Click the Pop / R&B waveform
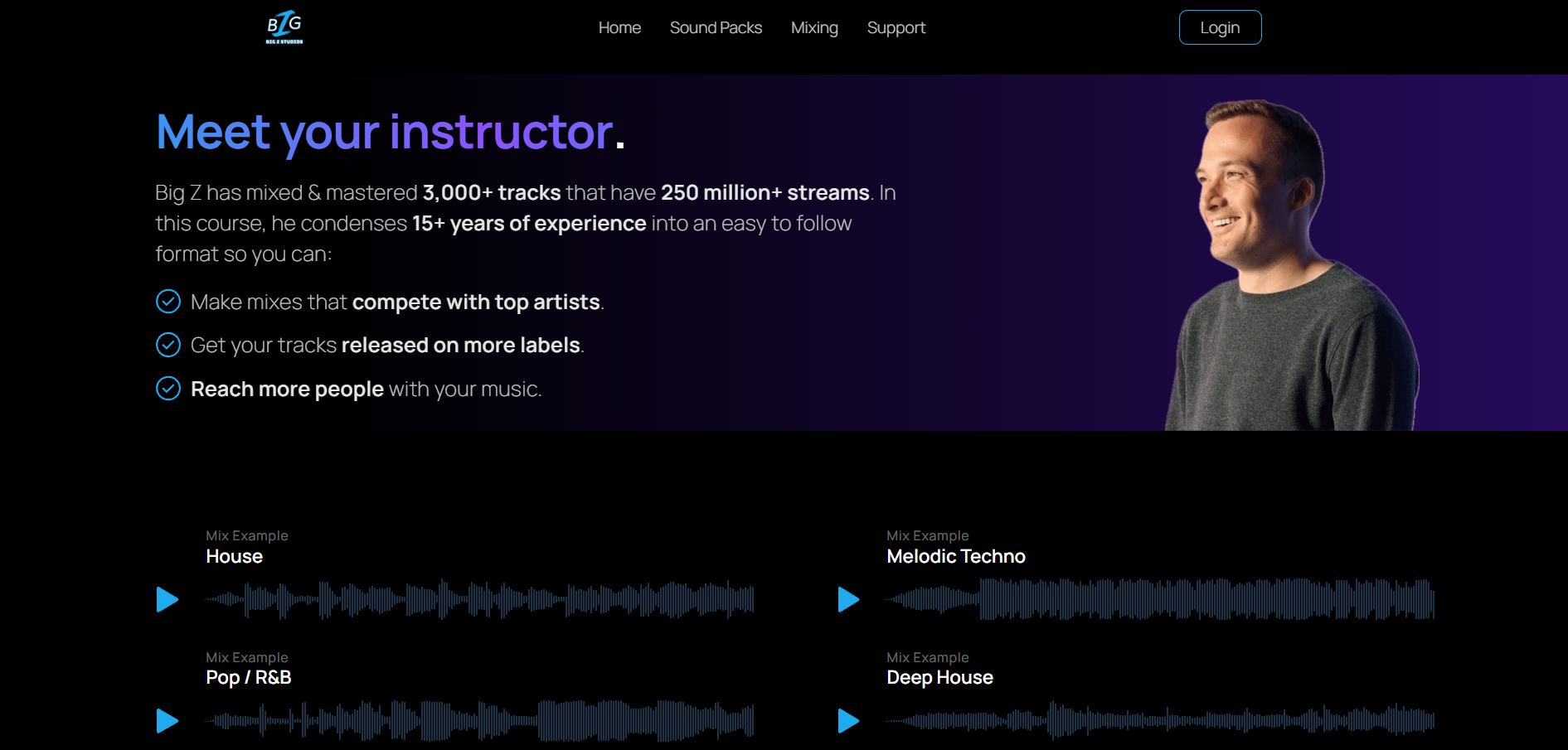Screen dimensions: 1568x750 tap(481, 721)
